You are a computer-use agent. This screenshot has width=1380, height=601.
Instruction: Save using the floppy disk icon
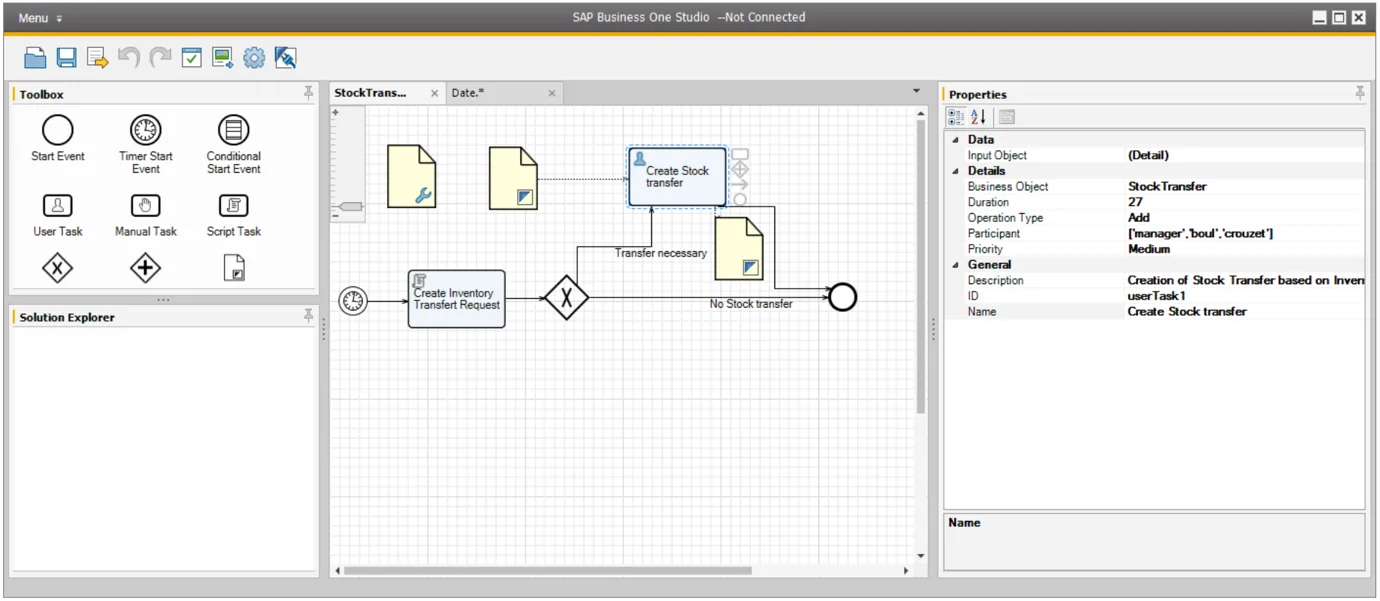tap(66, 58)
